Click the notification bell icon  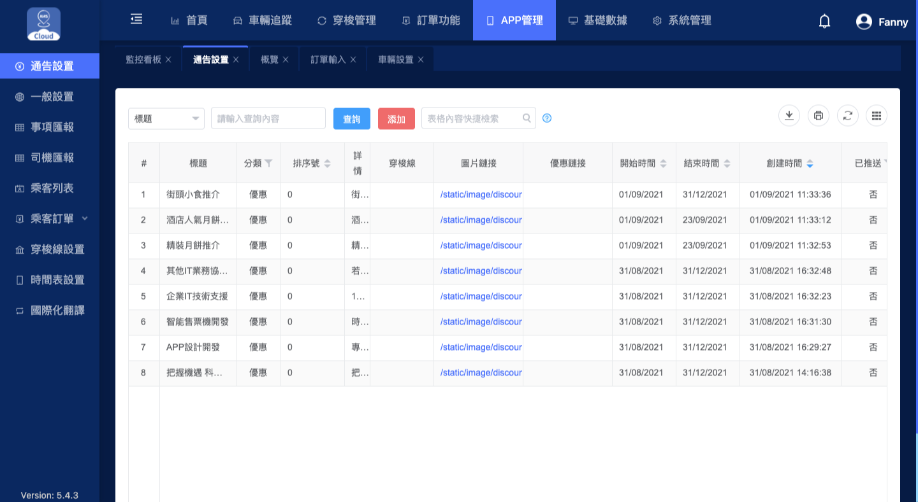[824, 21]
